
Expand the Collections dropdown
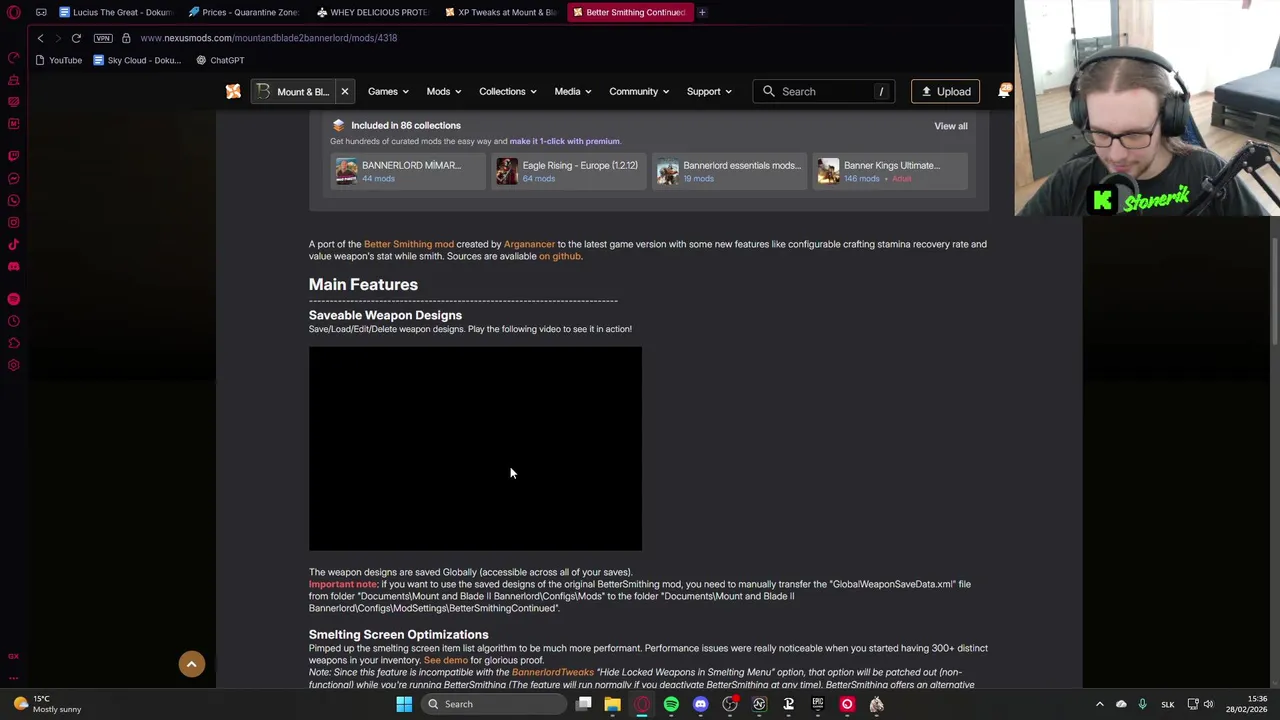coord(508,91)
